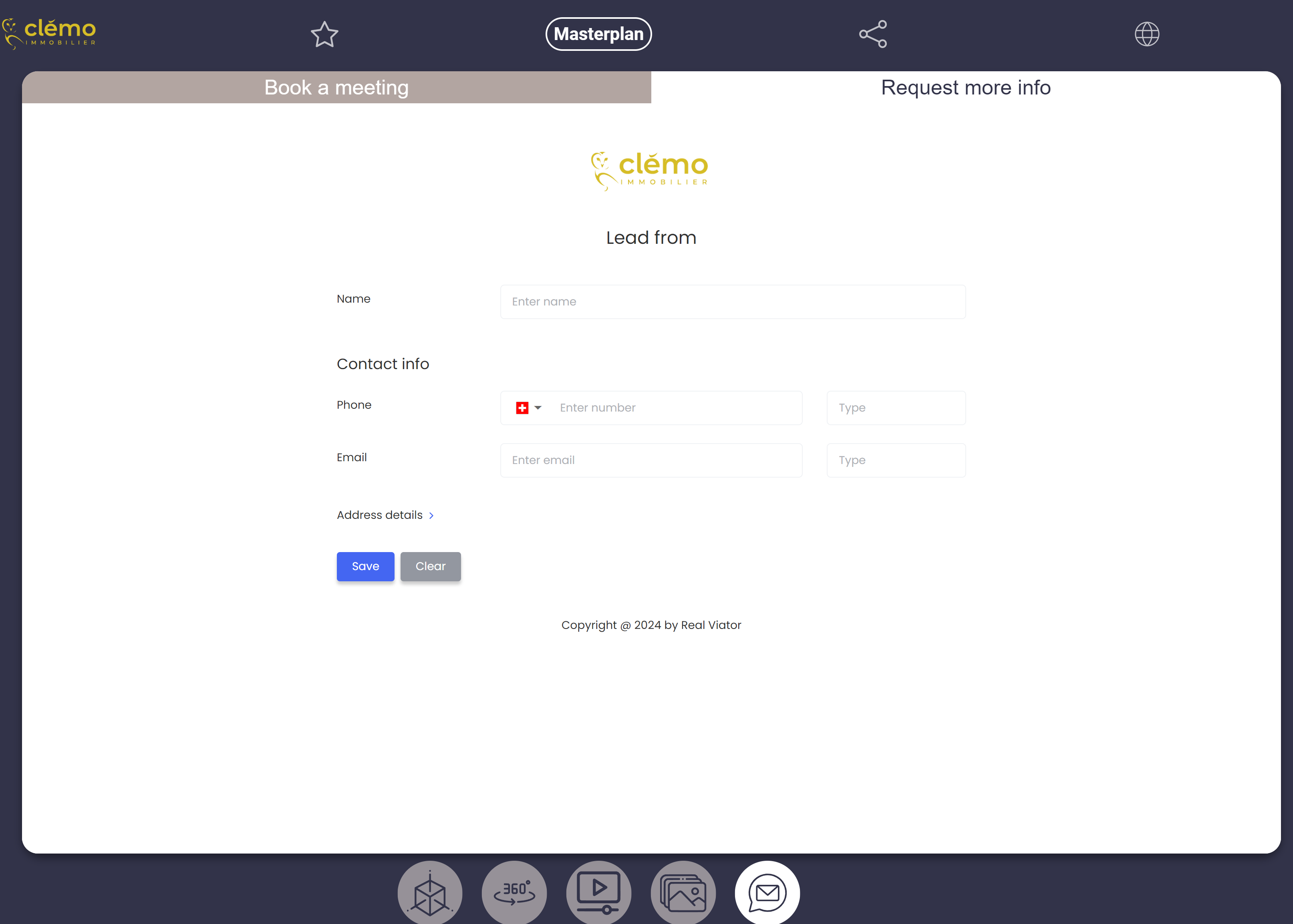Open the image gallery icon

[x=683, y=892]
